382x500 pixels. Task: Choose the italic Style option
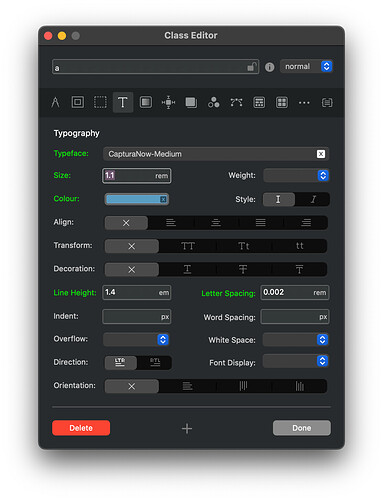313,199
